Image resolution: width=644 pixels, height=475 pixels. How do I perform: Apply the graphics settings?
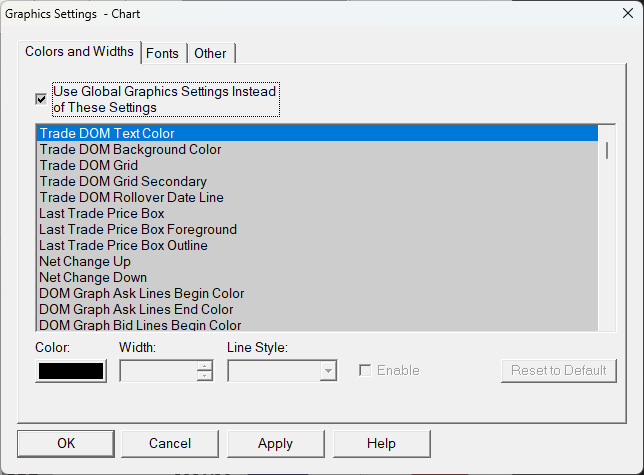tap(275, 443)
